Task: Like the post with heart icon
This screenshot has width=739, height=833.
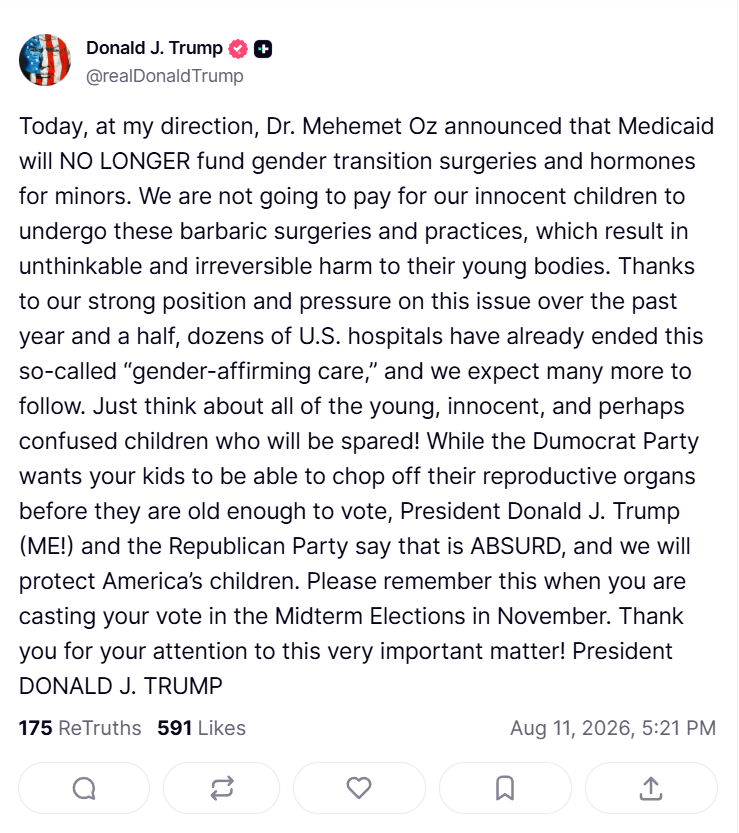Action: [359, 788]
